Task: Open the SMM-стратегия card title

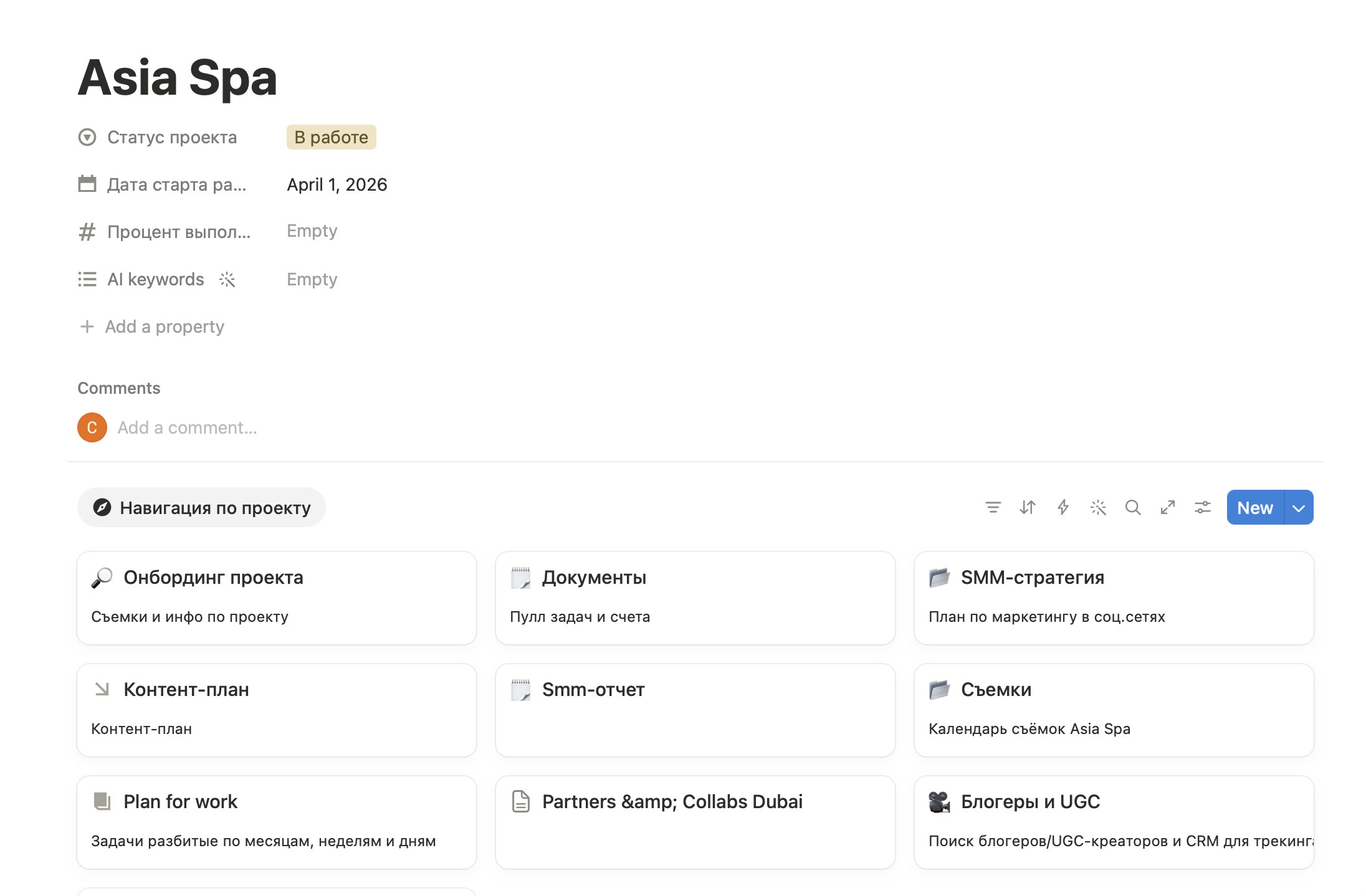Action: 1033,578
